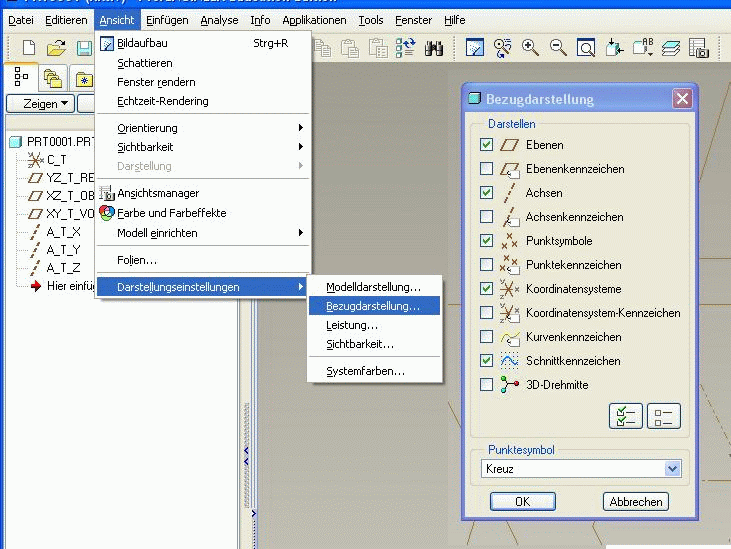
Task: Click the Refit view icon
Action: point(586,48)
